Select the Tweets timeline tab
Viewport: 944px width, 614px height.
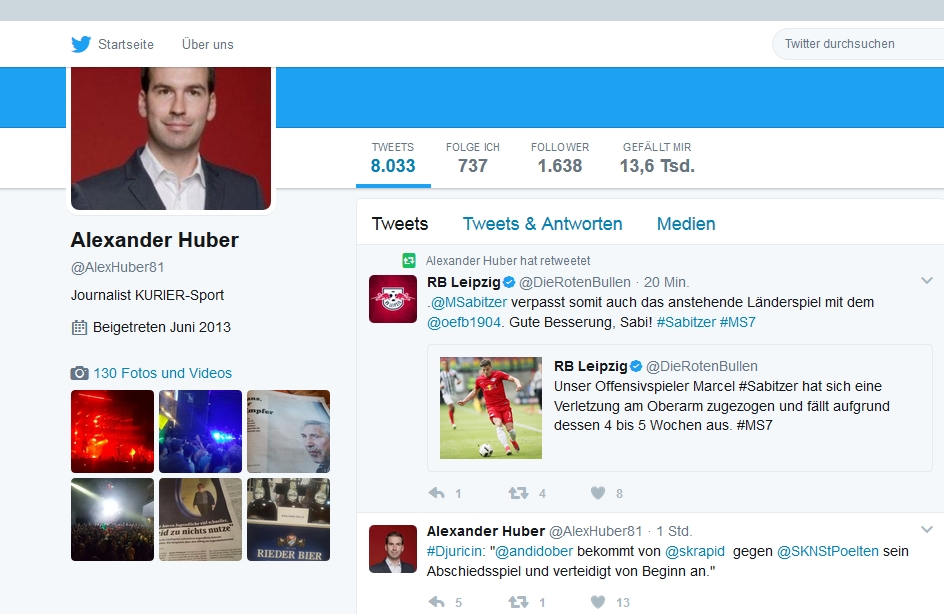coord(400,224)
